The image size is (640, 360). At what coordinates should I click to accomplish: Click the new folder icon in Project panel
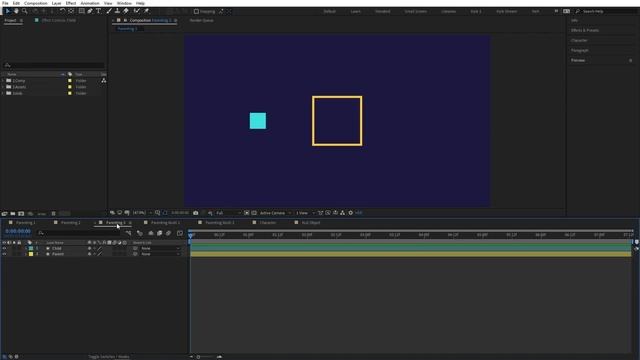pos(13,213)
